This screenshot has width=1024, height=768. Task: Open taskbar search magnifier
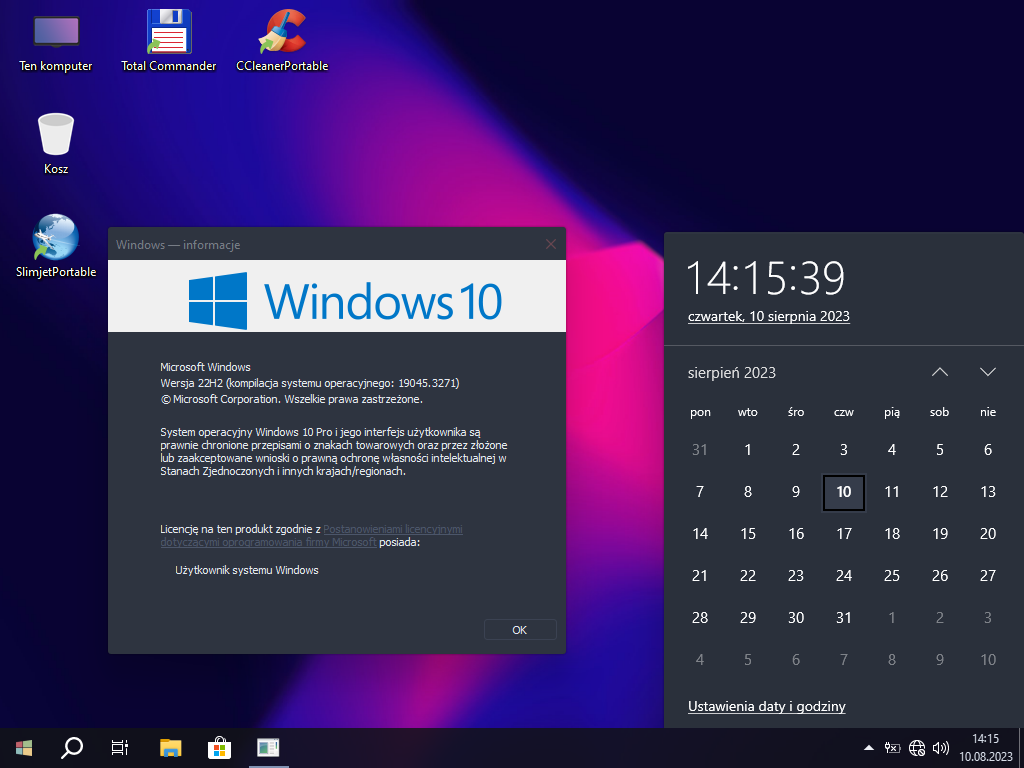coord(72,747)
